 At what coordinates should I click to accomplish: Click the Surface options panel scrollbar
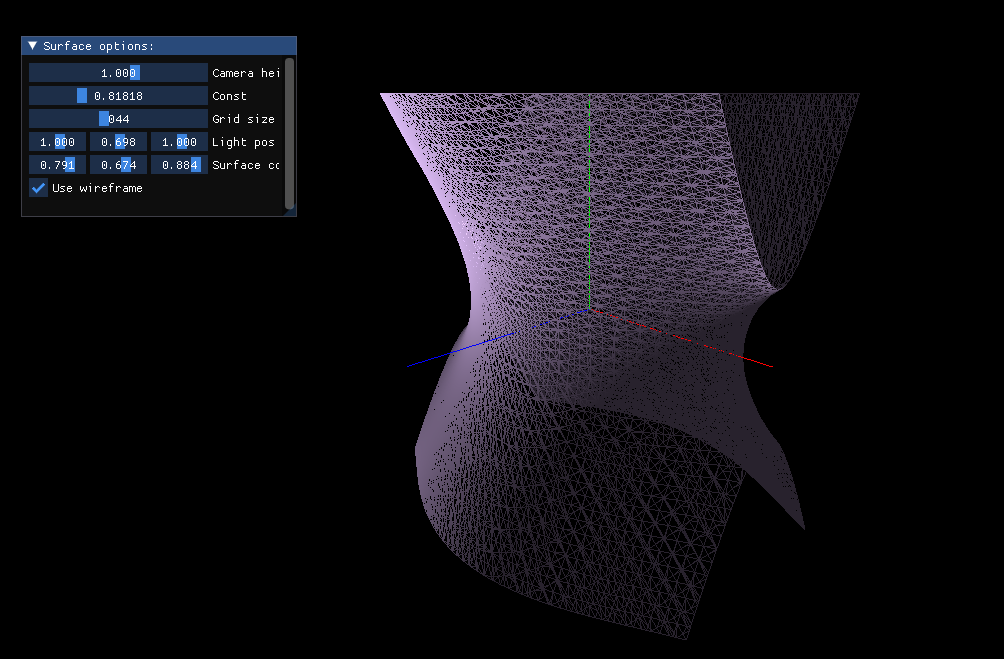tap(289, 133)
